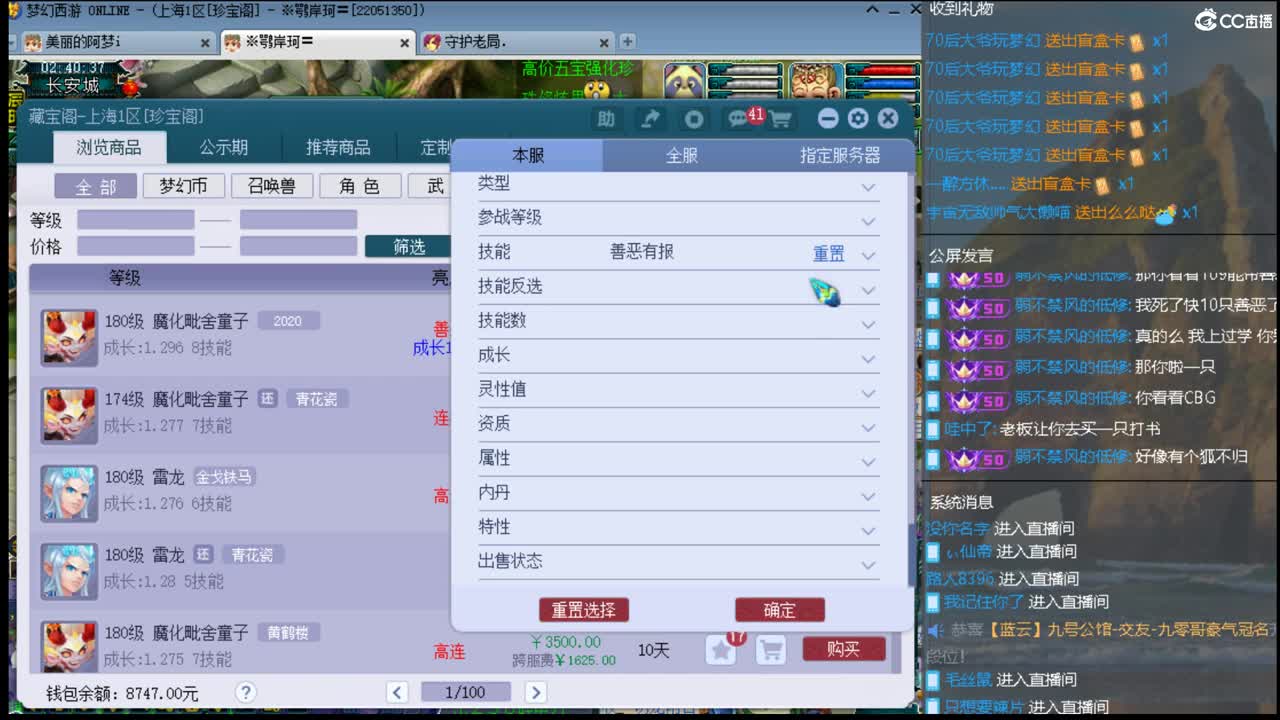Open the settings gear icon

[x=857, y=118]
